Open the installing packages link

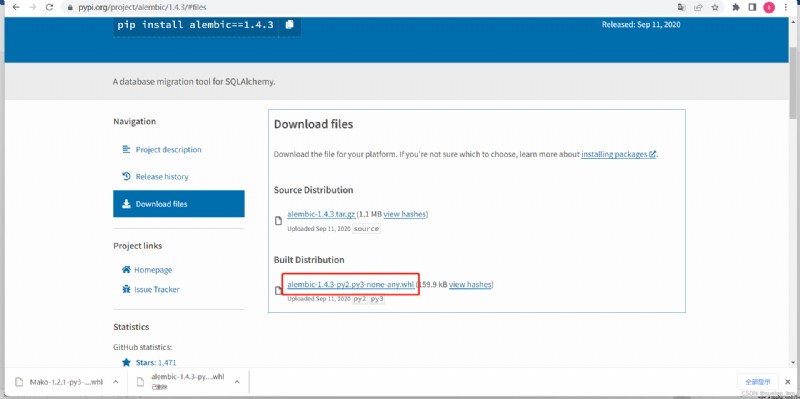[x=618, y=154]
